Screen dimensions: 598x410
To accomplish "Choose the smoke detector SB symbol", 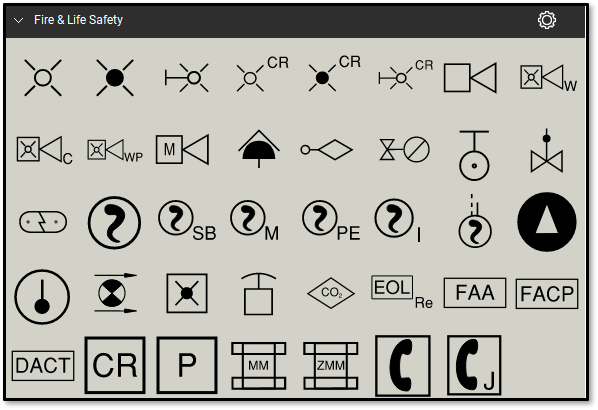I will tap(187, 221).
